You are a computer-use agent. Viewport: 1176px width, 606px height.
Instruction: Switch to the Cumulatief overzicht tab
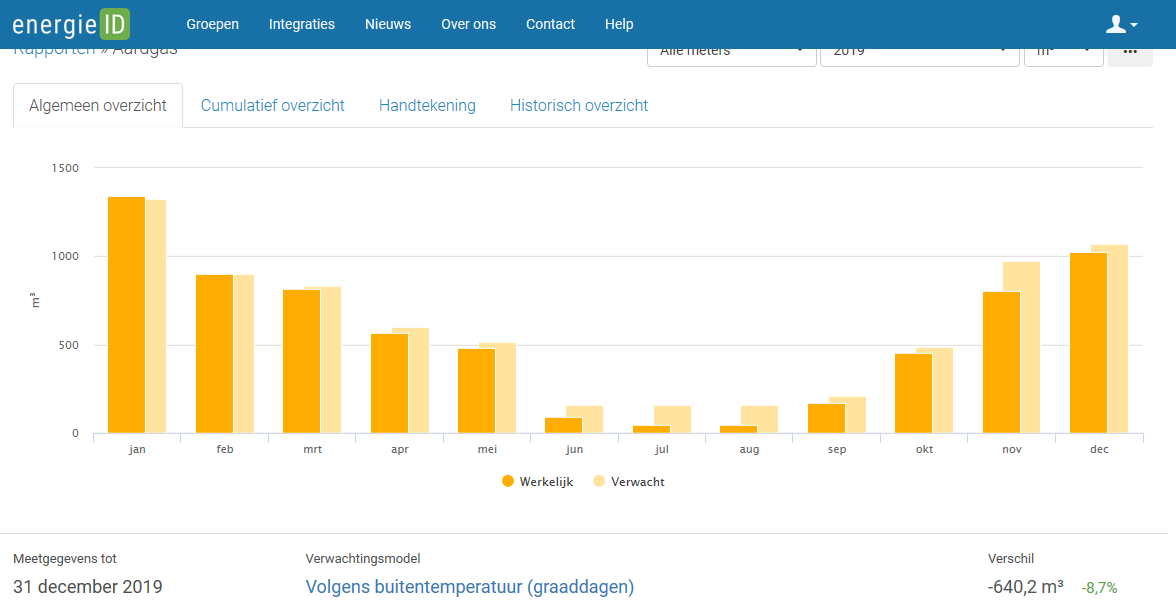272,106
